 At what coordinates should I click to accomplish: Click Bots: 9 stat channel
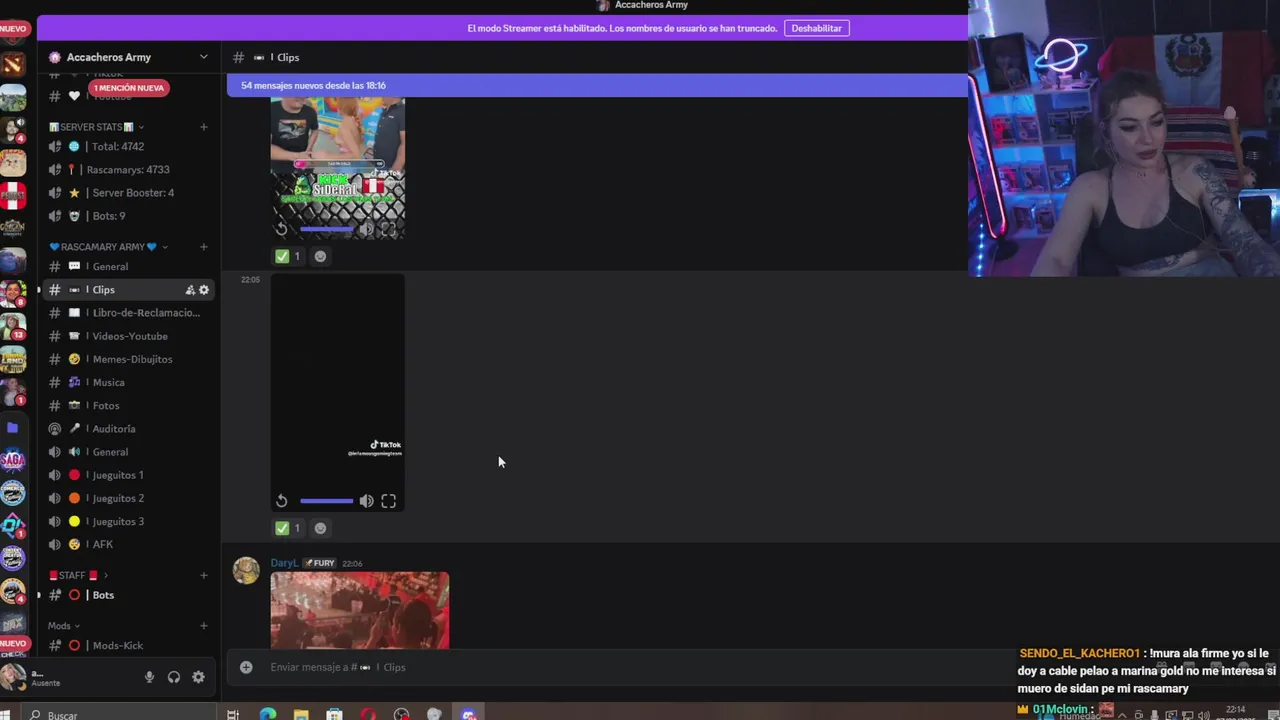[x=129, y=216]
